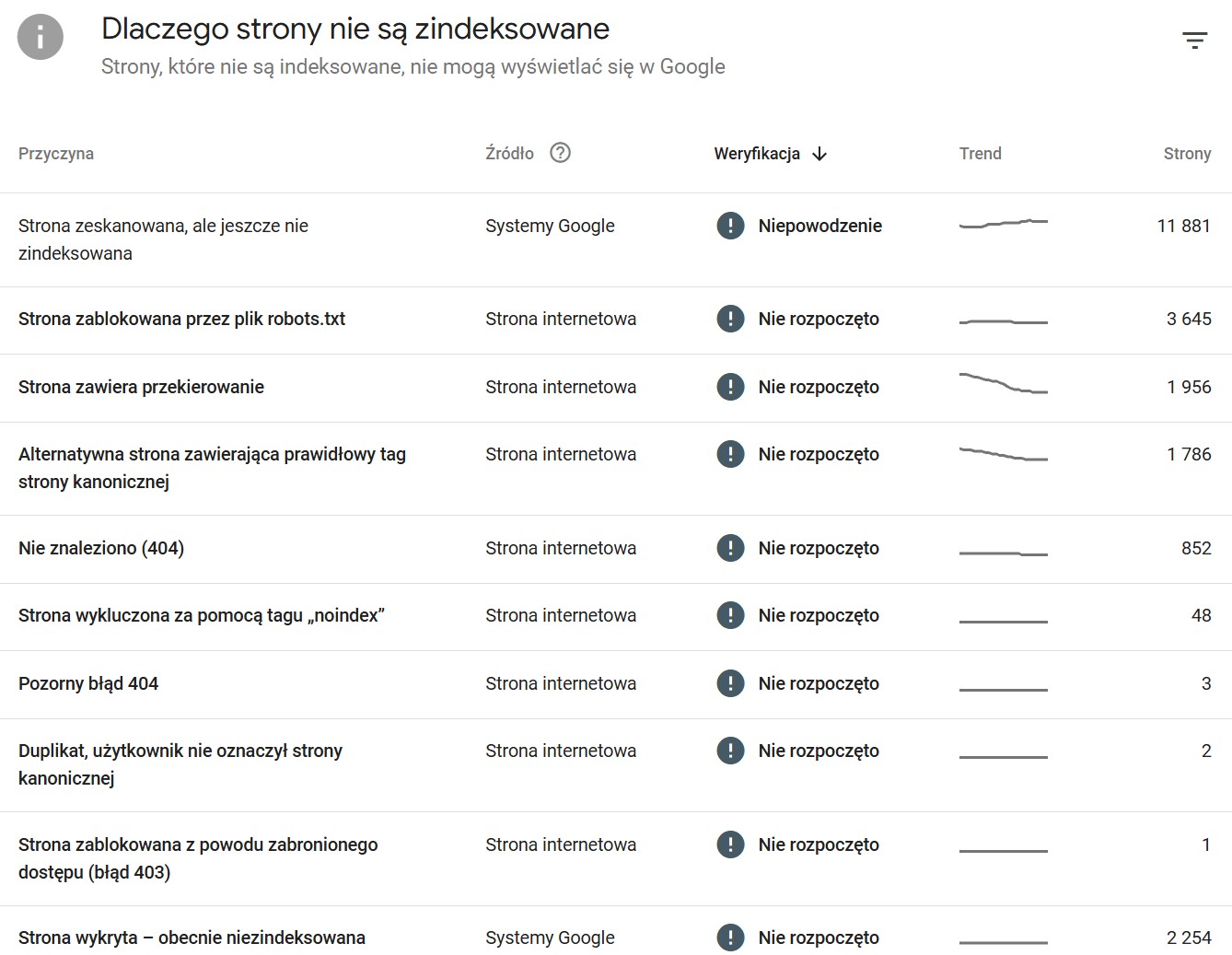The height and width of the screenshot is (955, 1232).
Task: Sort by the Weryfikacja column header
Action: coord(757,154)
